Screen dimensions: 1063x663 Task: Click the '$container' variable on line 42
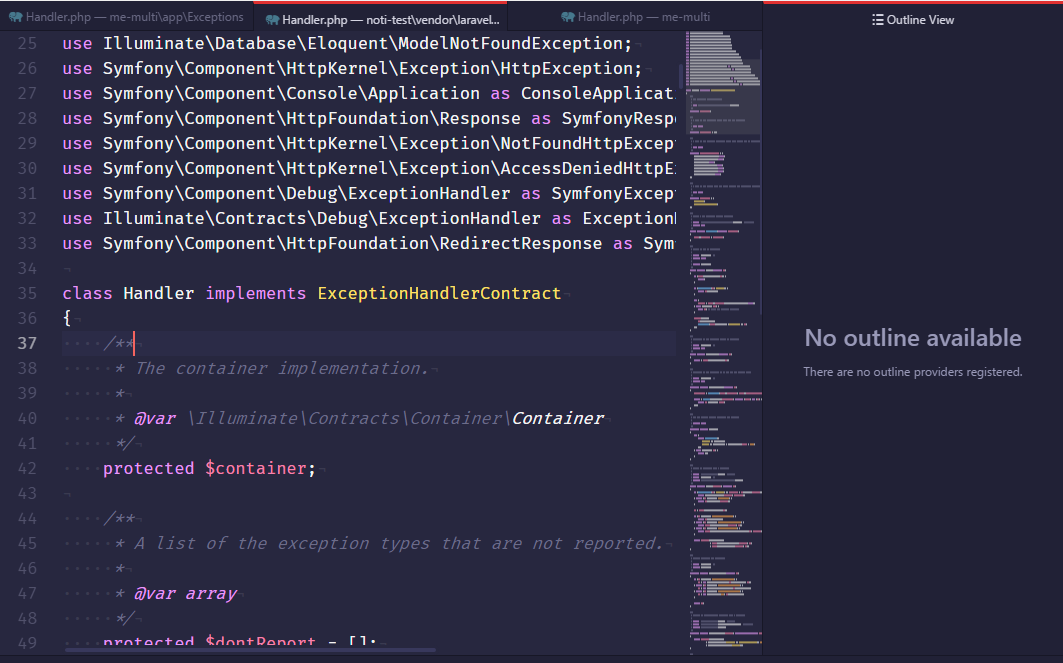tap(256, 468)
